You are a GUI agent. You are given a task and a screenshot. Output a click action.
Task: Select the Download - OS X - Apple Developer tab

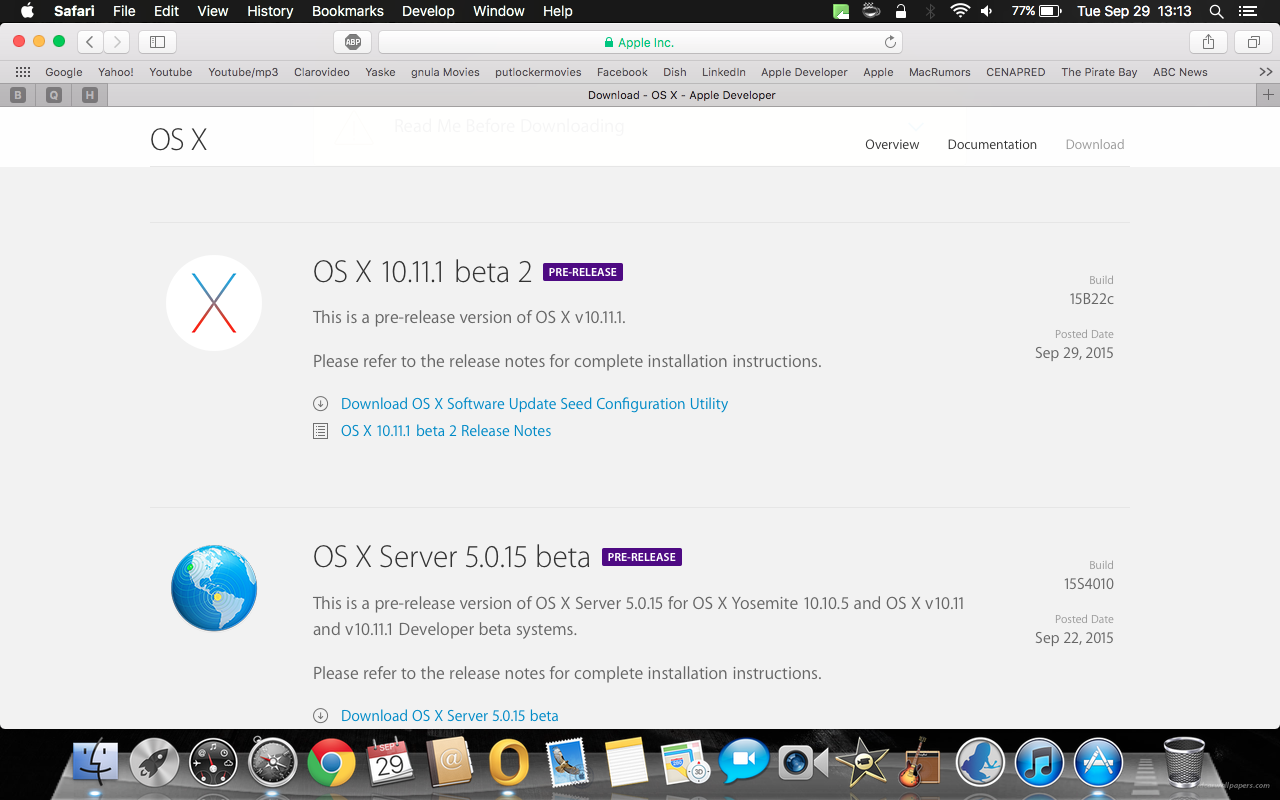pyautogui.click(x=681, y=95)
